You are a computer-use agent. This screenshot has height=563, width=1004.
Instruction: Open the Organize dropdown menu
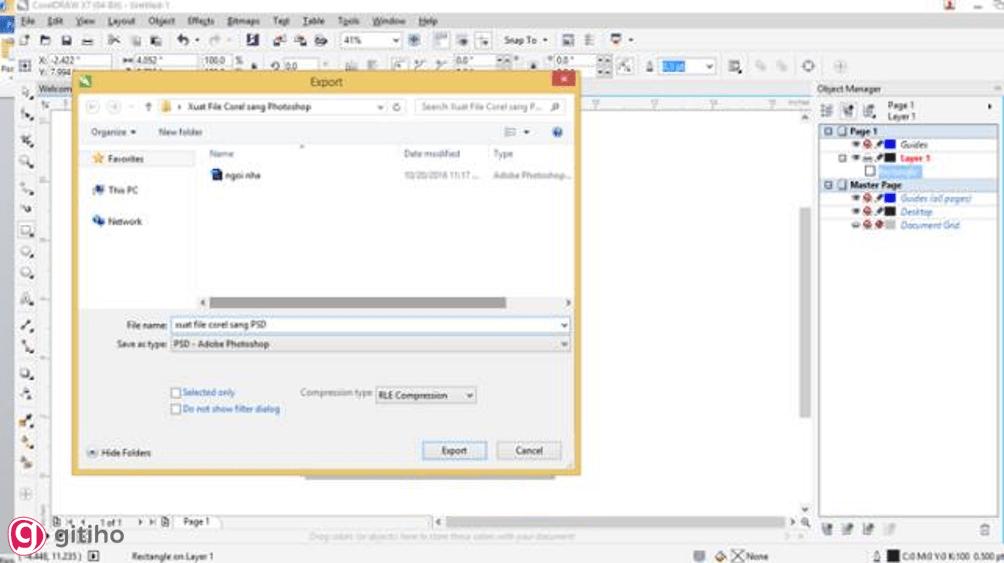tap(113, 133)
